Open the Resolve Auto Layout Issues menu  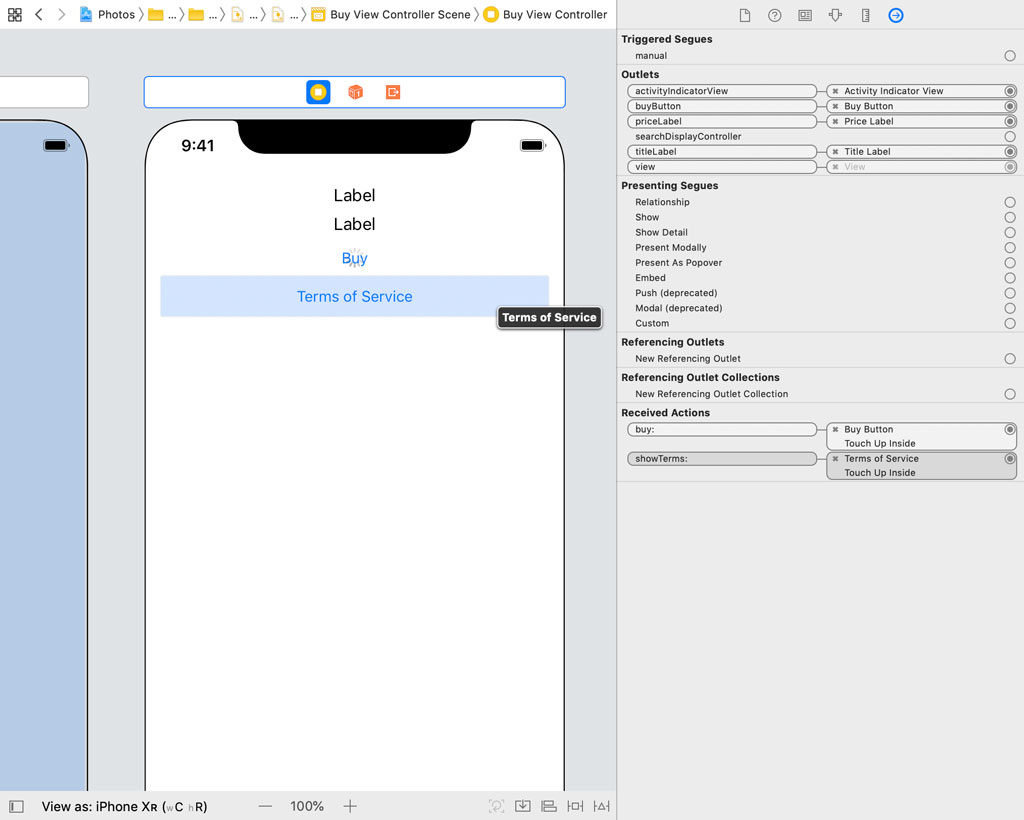click(x=601, y=806)
